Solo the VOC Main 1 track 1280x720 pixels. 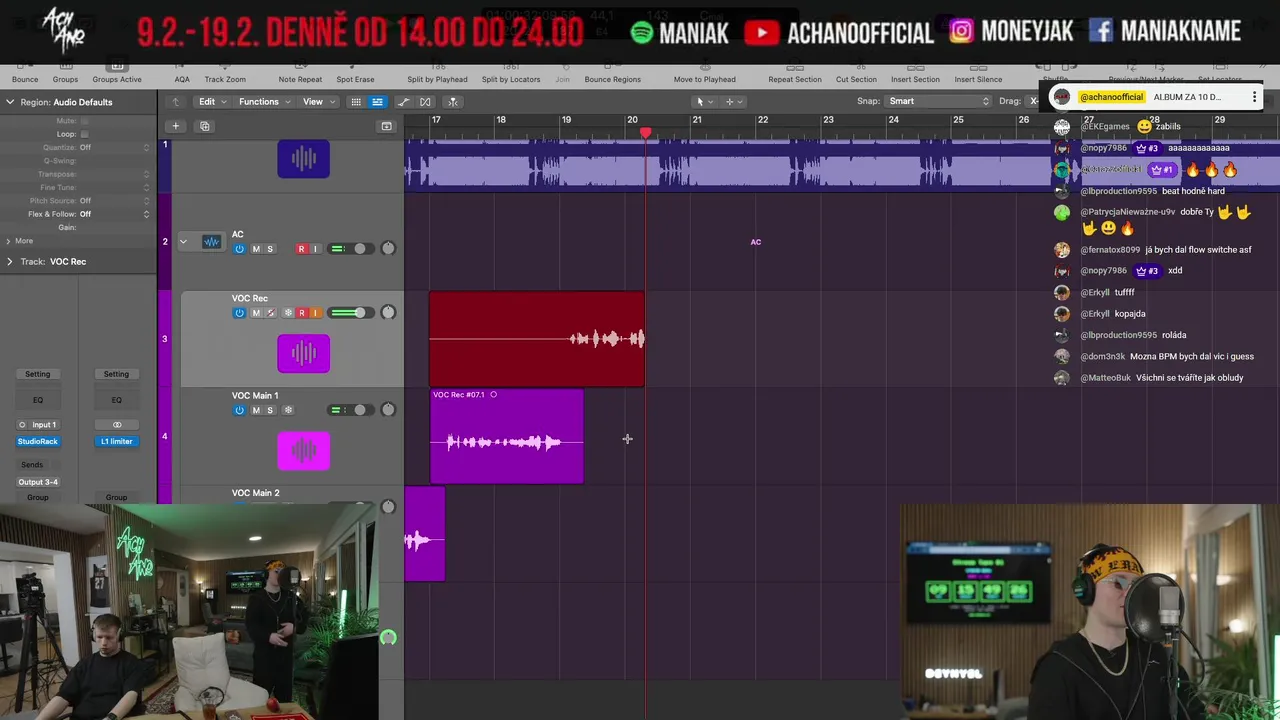[270, 410]
